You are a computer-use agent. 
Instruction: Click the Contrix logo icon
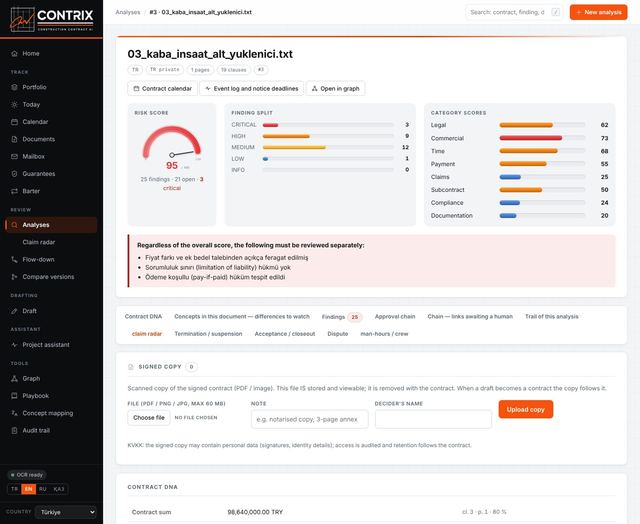click(22, 19)
